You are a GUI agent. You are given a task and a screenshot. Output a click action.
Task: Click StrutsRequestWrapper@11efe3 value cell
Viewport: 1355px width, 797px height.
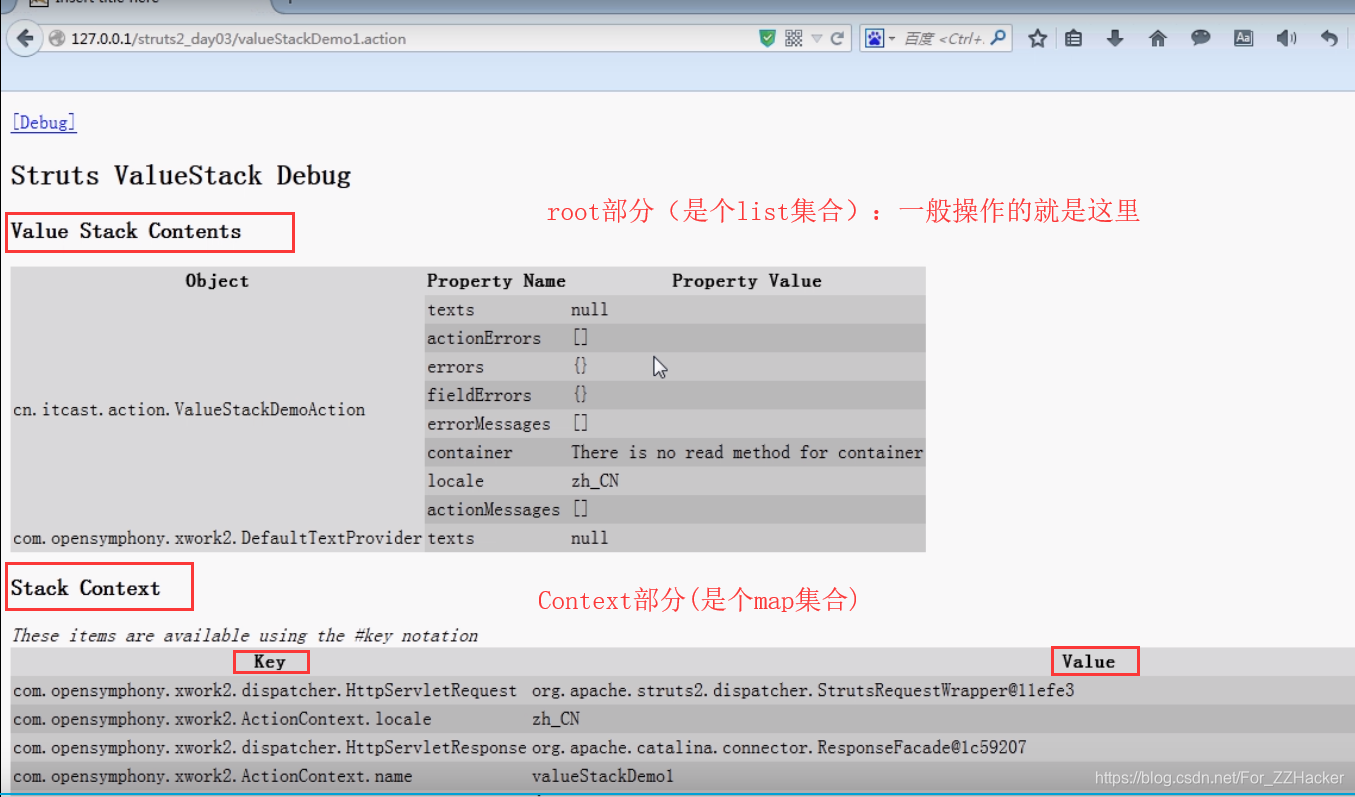(803, 690)
